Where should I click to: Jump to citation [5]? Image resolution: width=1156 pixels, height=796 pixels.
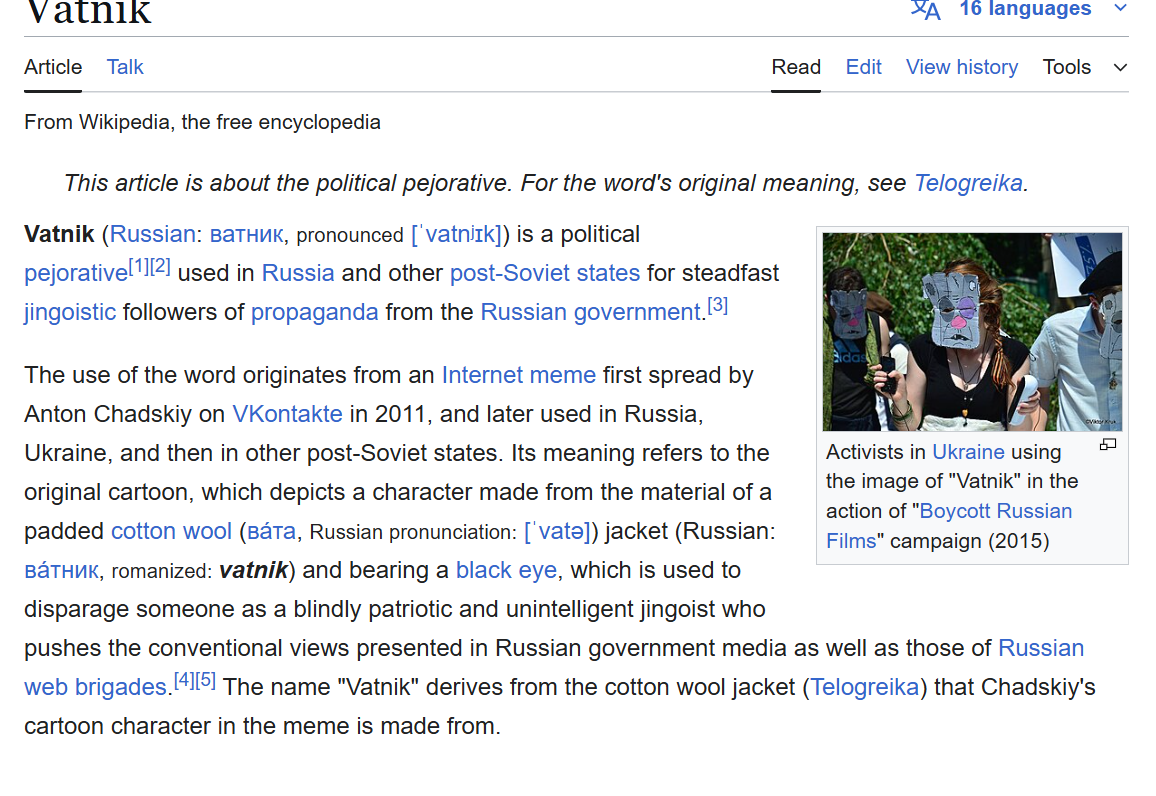coord(206,680)
